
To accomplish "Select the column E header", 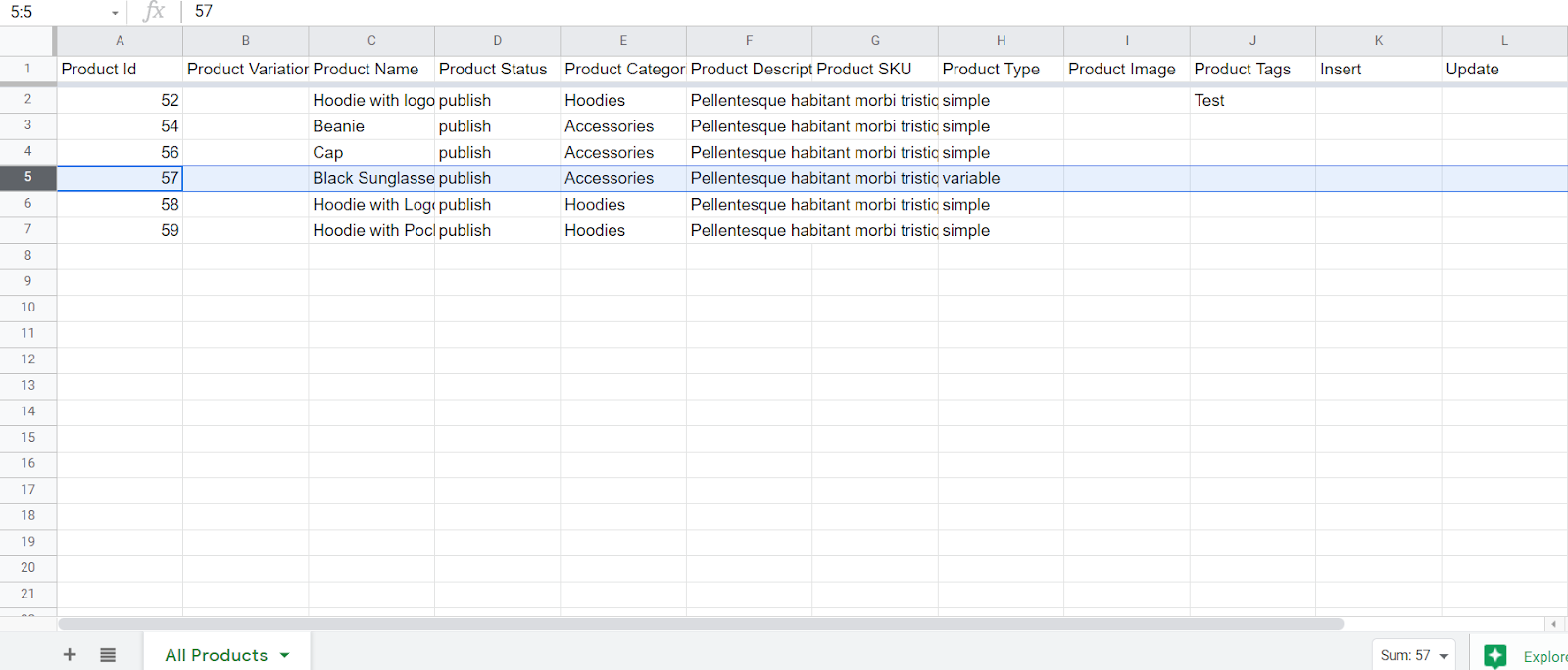I will [x=623, y=41].
